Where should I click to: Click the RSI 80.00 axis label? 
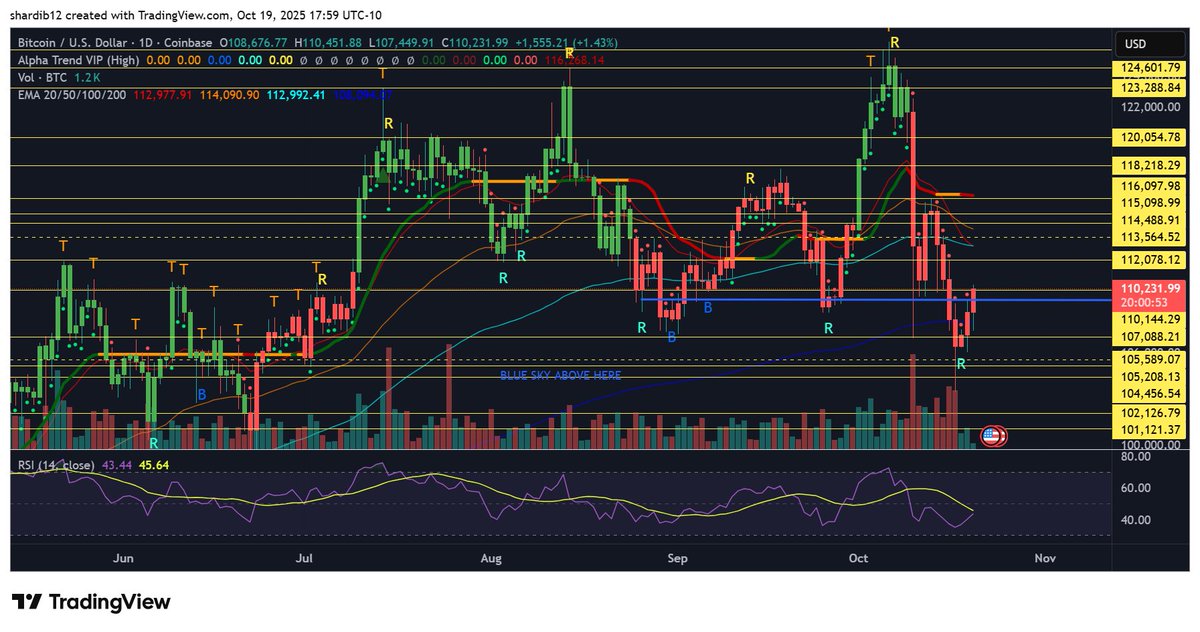coord(1137,456)
